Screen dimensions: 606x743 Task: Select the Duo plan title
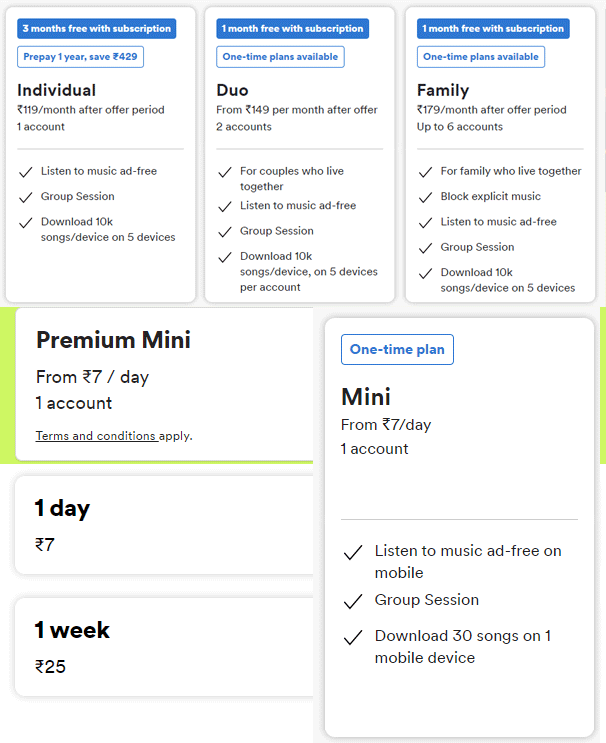point(233,90)
